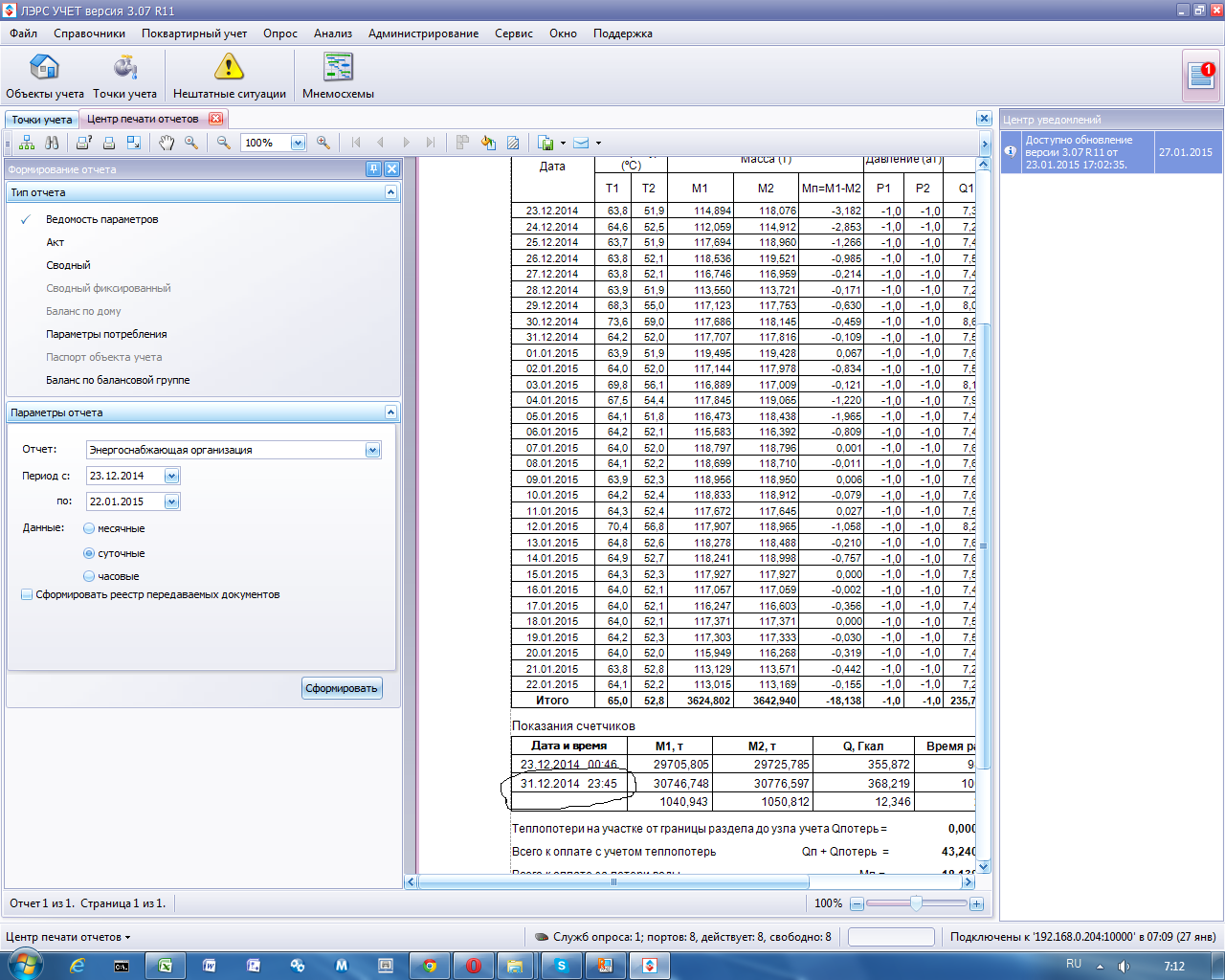Open the Администрирование menu

point(423,33)
